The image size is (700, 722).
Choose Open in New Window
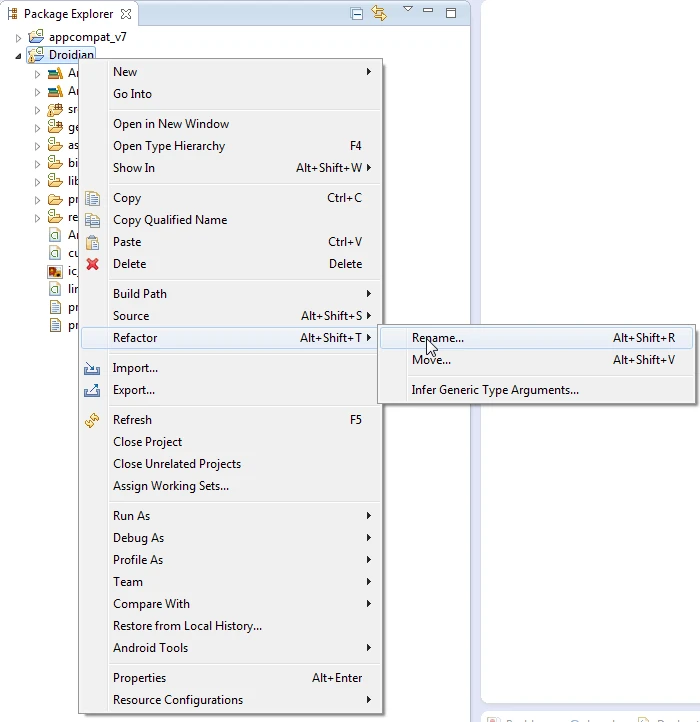(232, 124)
